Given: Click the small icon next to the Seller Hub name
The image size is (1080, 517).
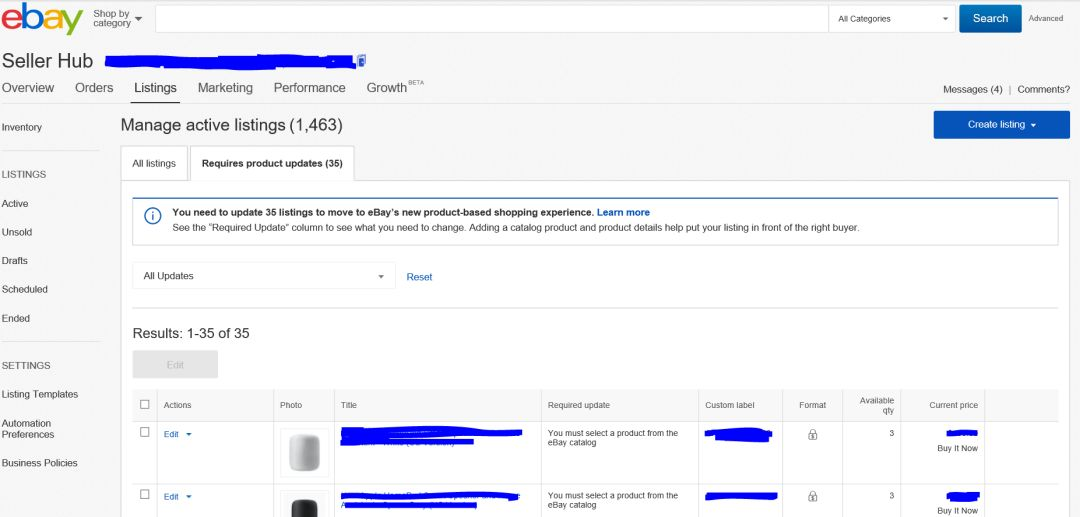Looking at the screenshot, I should coord(362,61).
